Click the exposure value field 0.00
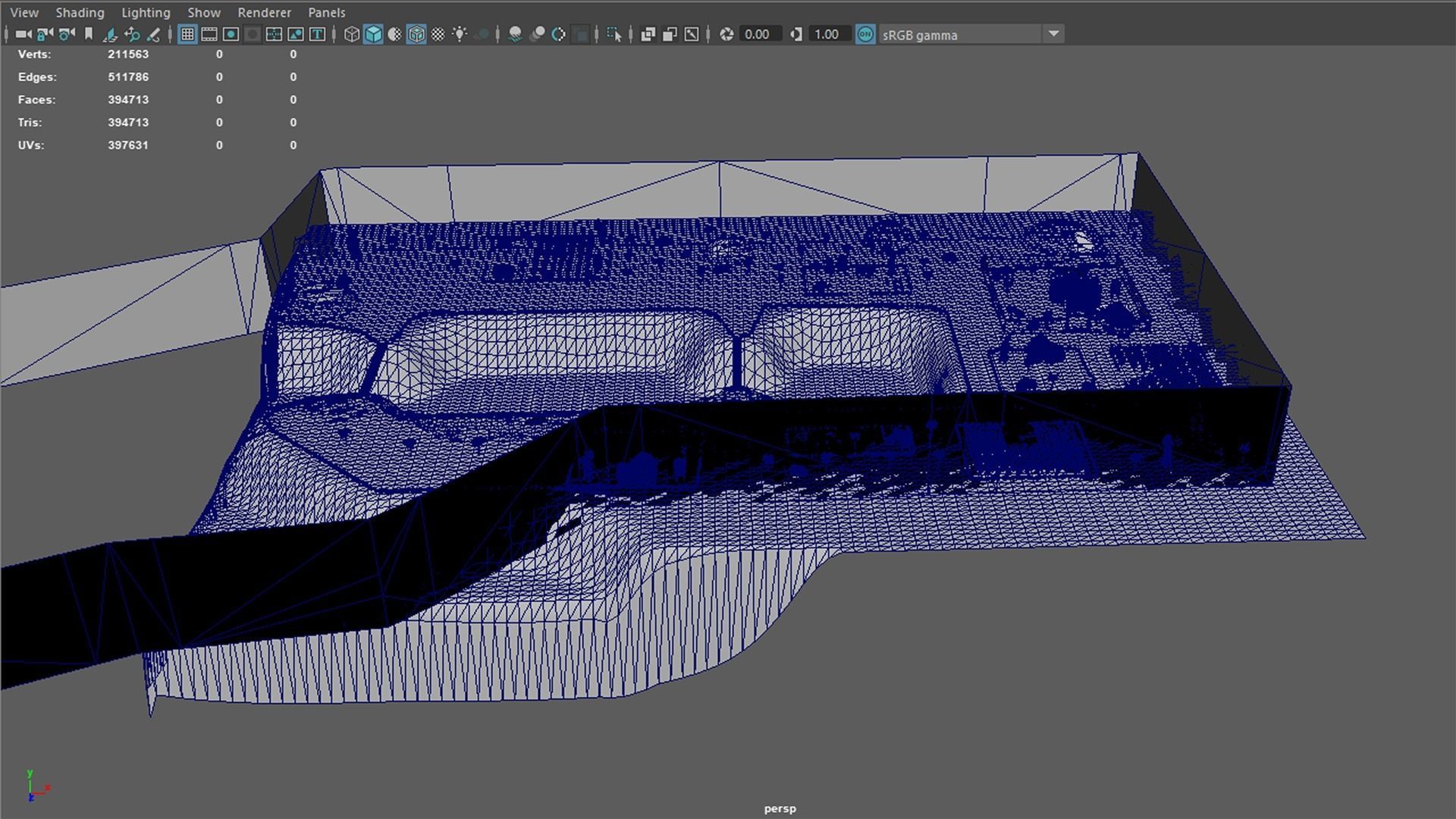 [x=757, y=34]
